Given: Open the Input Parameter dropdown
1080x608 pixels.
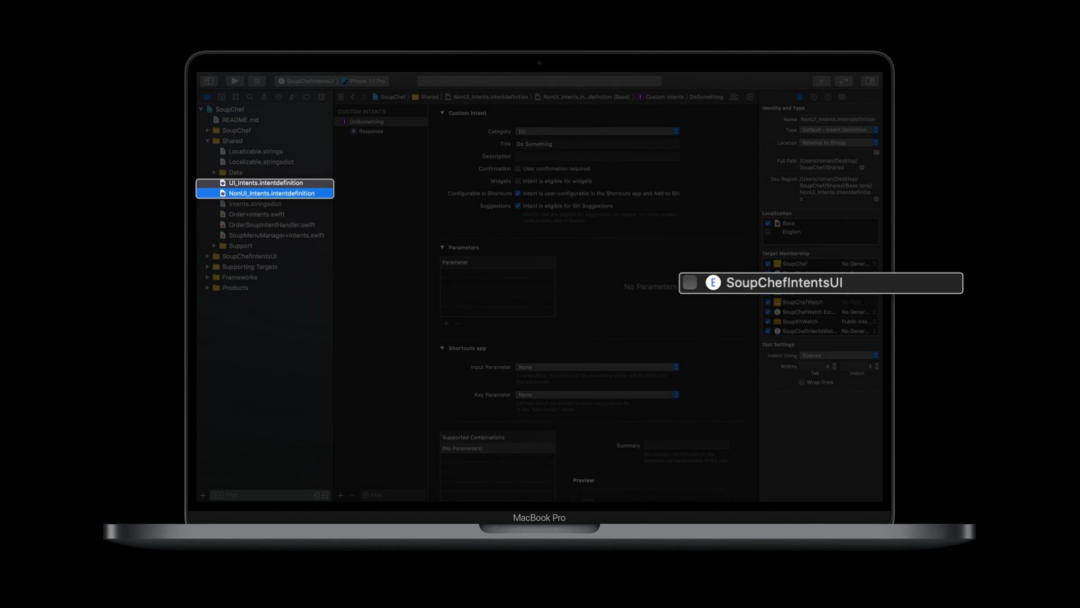Looking at the screenshot, I should (597, 367).
